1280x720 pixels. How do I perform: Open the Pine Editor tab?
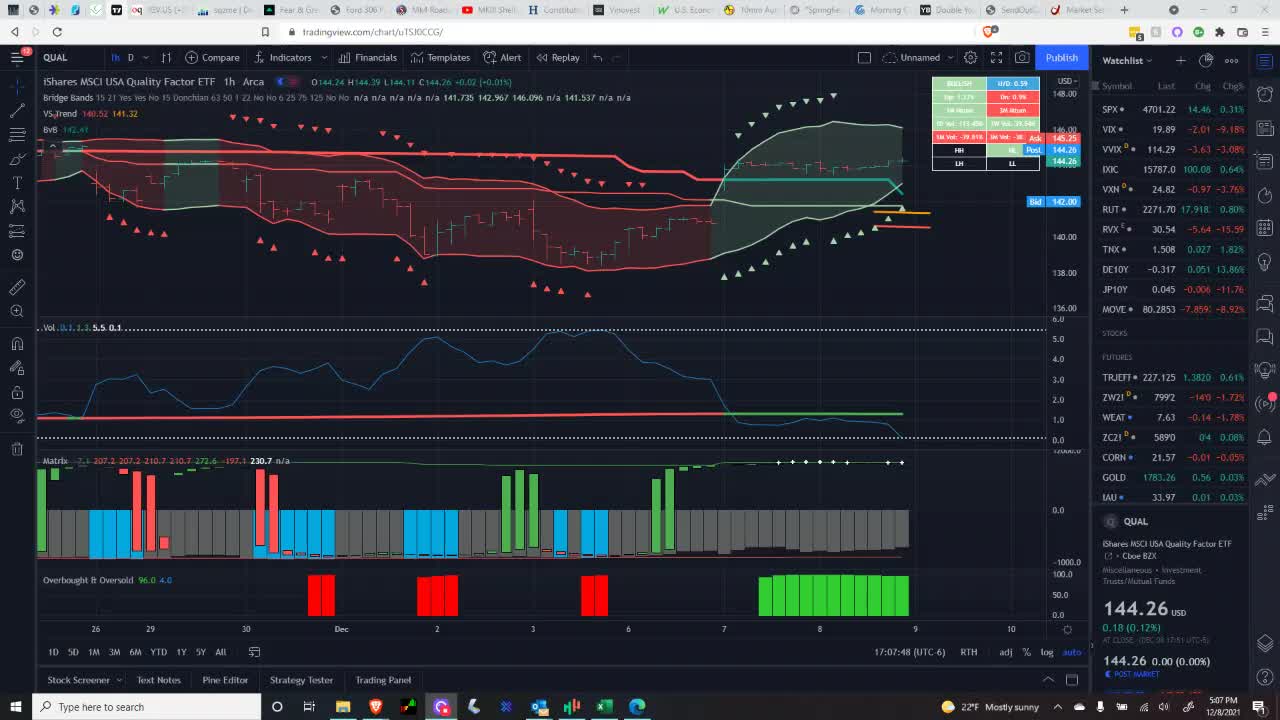click(225, 680)
